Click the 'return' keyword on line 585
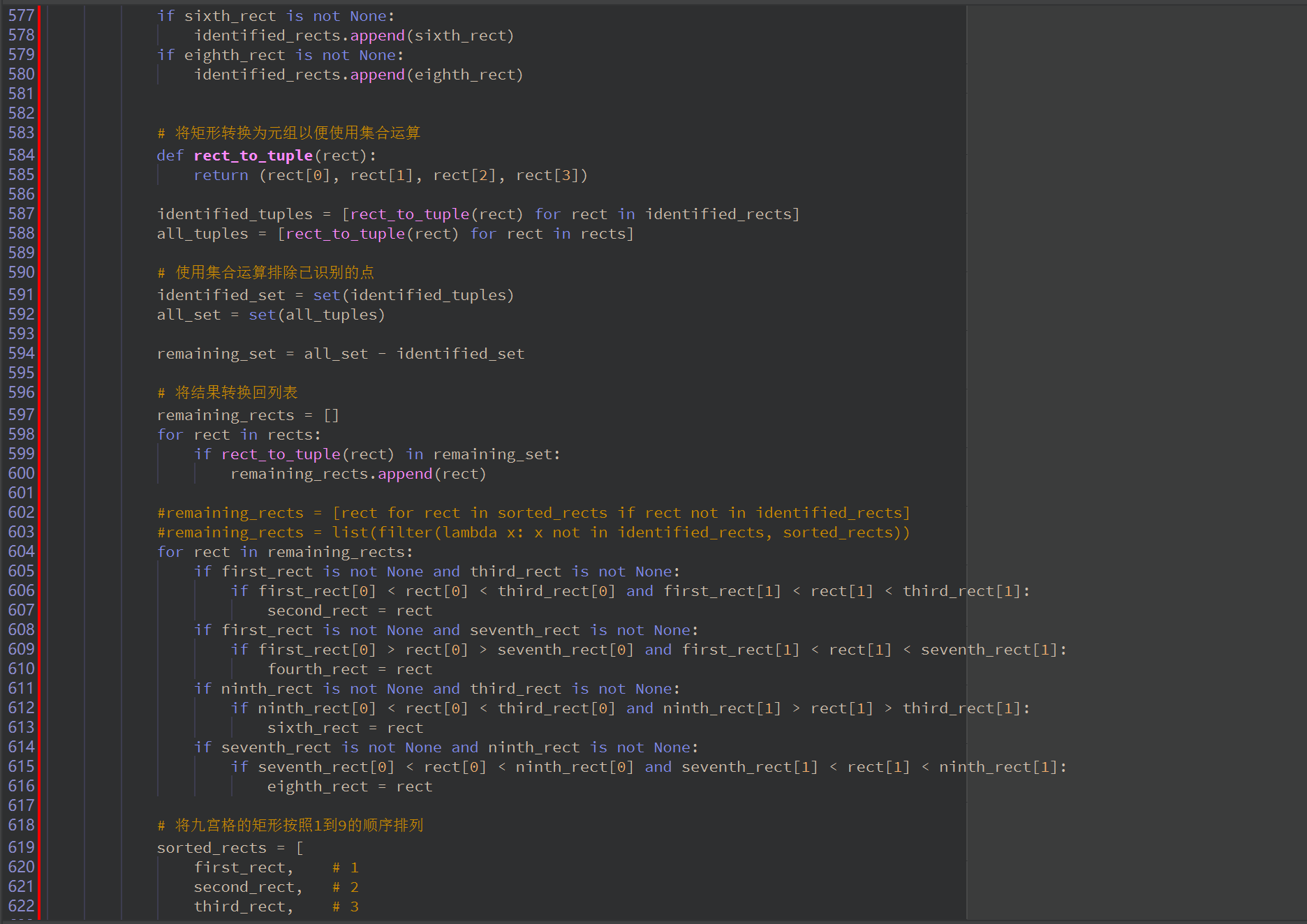1307x924 pixels. click(x=221, y=175)
